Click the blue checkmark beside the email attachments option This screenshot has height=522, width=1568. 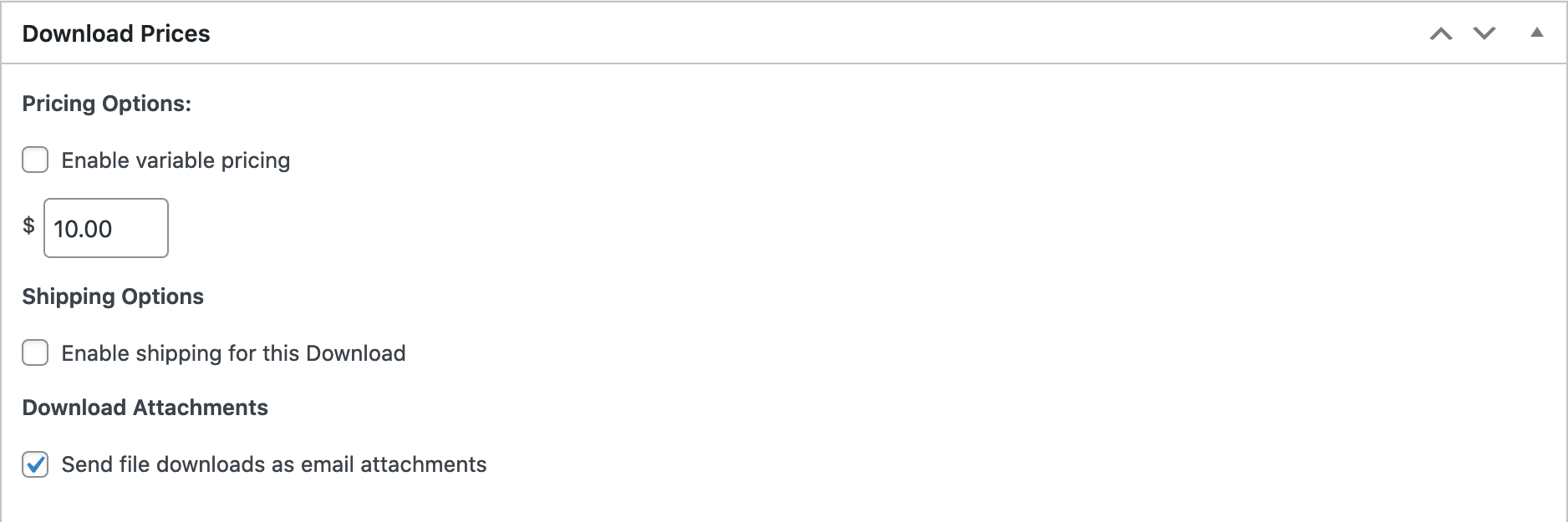tap(35, 464)
